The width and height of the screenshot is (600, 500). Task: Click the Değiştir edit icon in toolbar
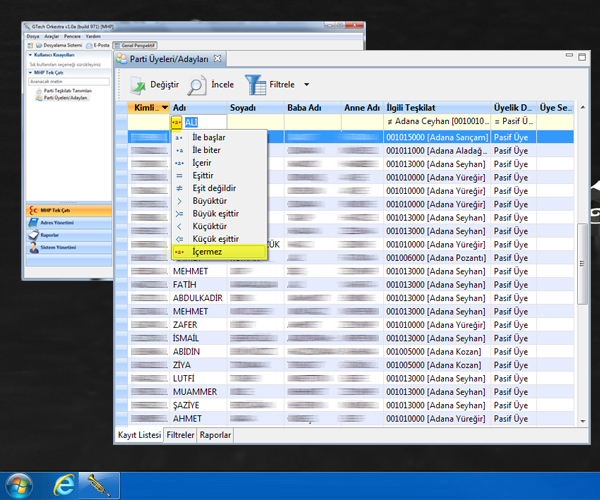pos(137,85)
